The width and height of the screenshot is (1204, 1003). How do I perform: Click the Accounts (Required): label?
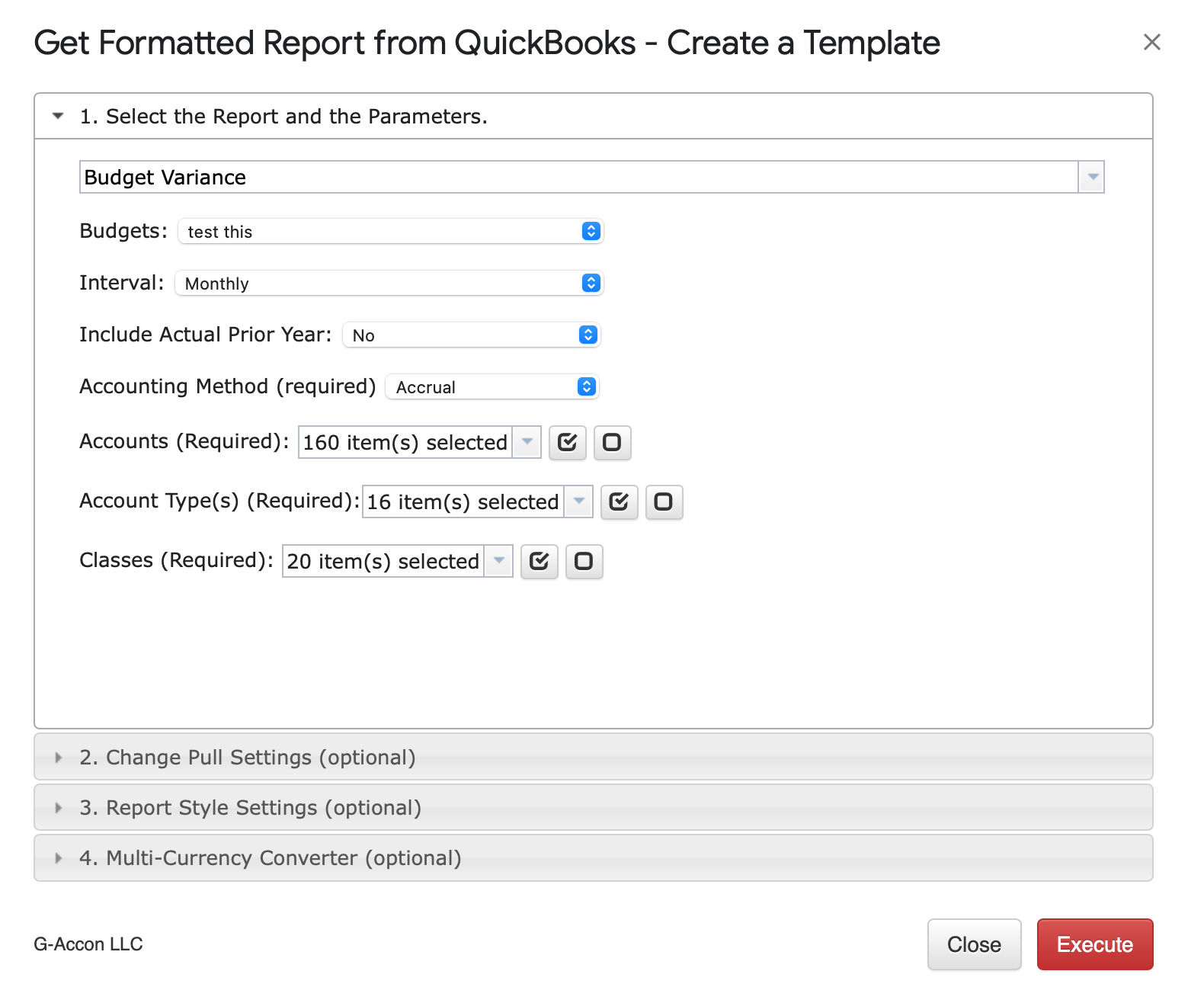click(x=184, y=441)
